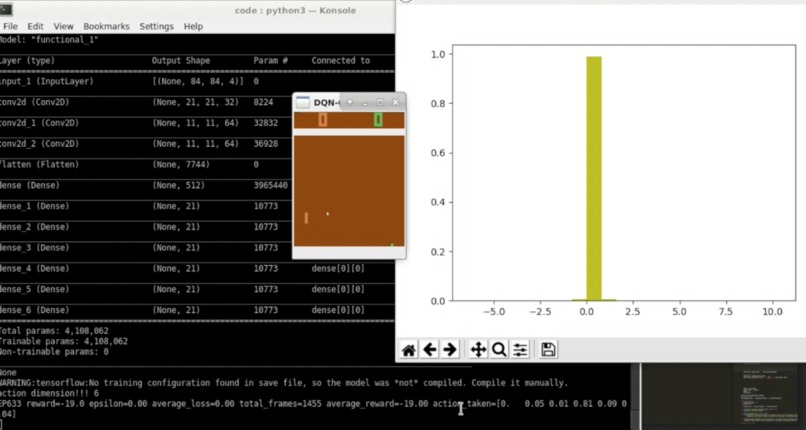The height and width of the screenshot is (430, 806).
Task: Click keep-above arrow button on DQN window
Action: coord(350,102)
